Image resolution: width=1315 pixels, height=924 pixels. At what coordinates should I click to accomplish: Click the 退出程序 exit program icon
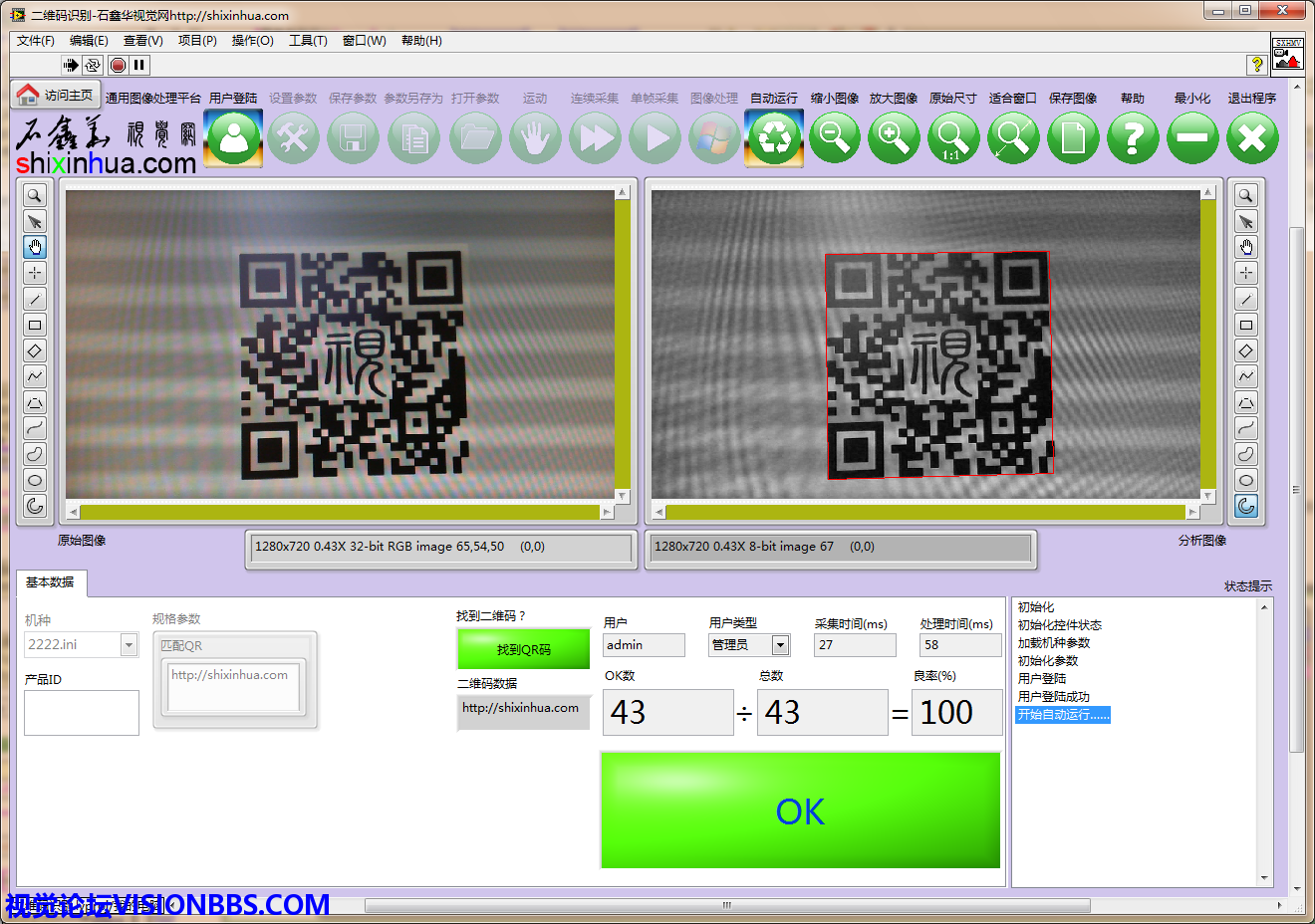point(1252,137)
